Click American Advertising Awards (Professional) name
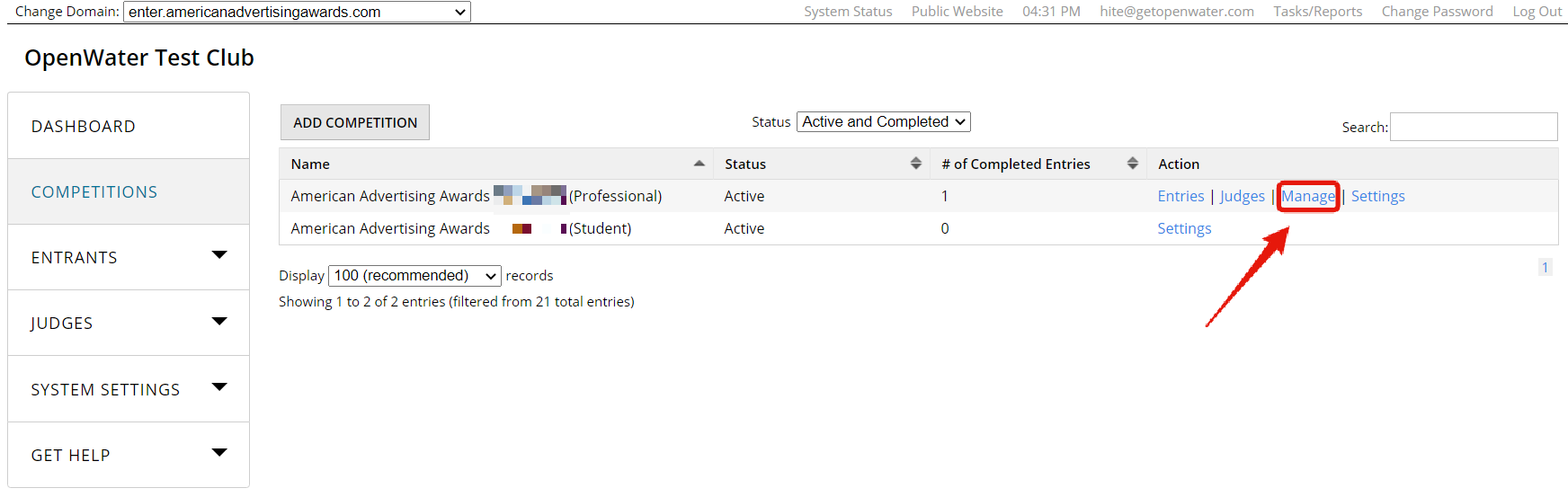Viewport: 1568px width, 497px height. tap(477, 196)
